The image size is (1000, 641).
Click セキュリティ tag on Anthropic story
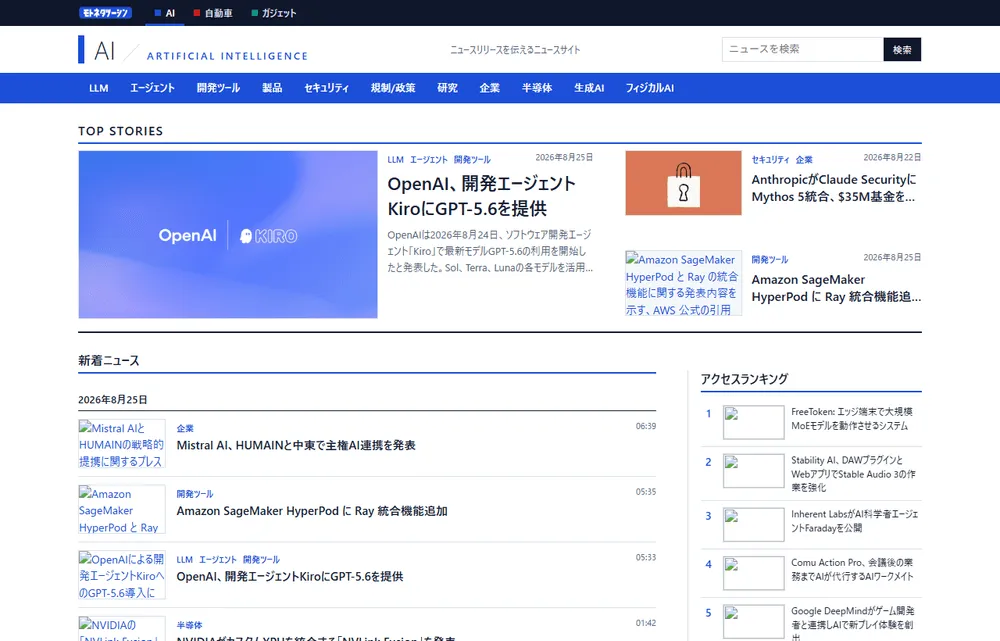click(x=770, y=159)
